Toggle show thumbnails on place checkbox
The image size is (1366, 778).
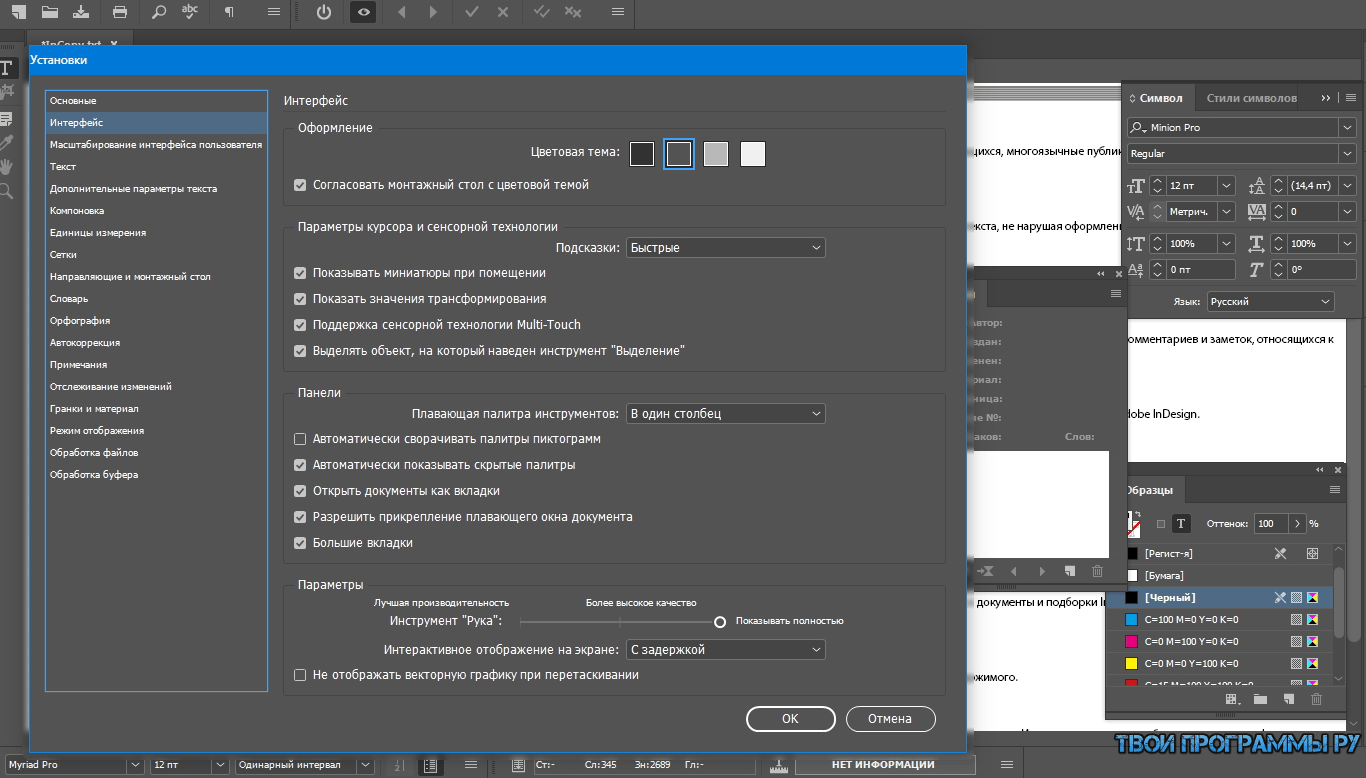300,273
